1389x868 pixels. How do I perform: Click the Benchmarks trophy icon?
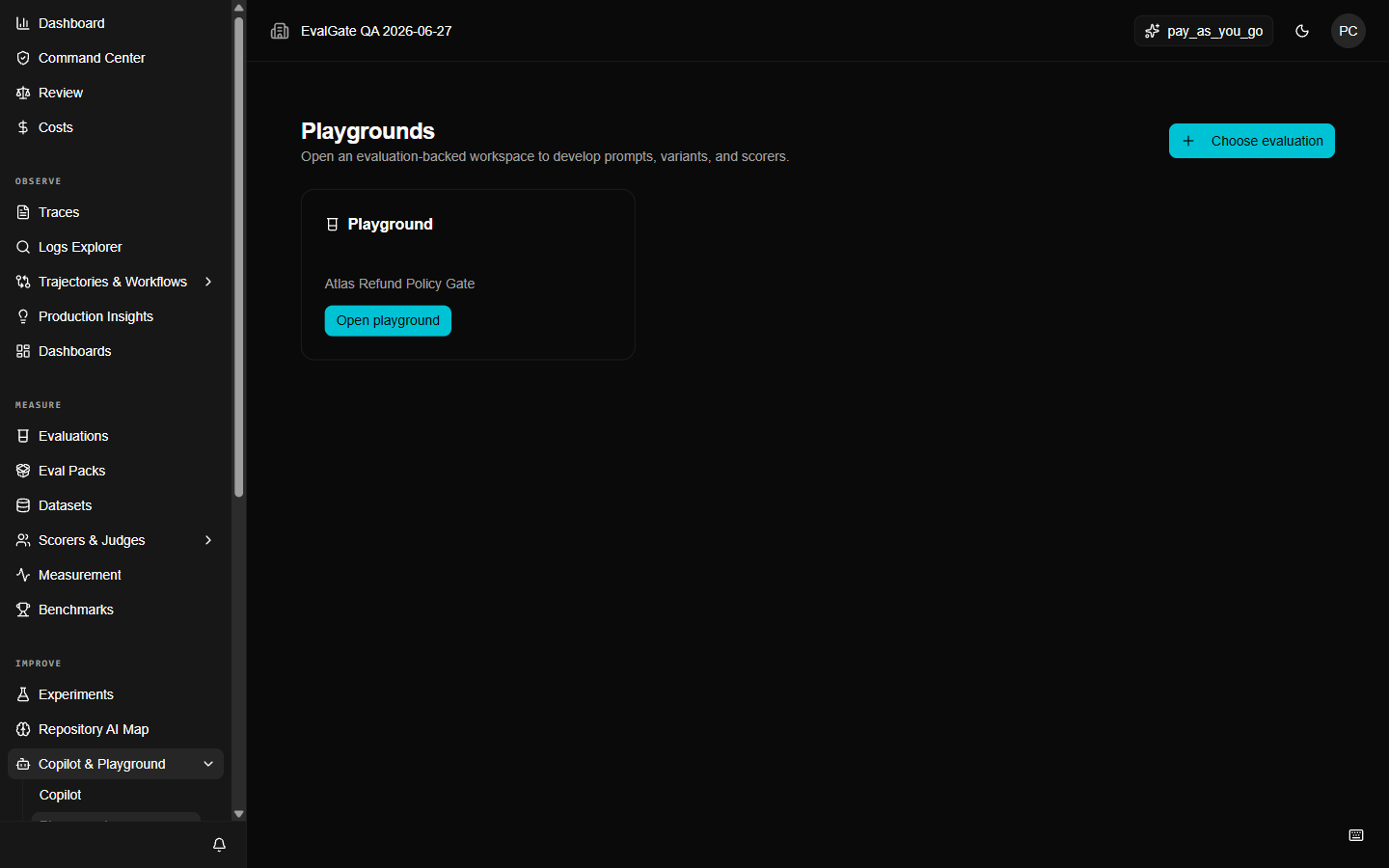click(x=23, y=610)
